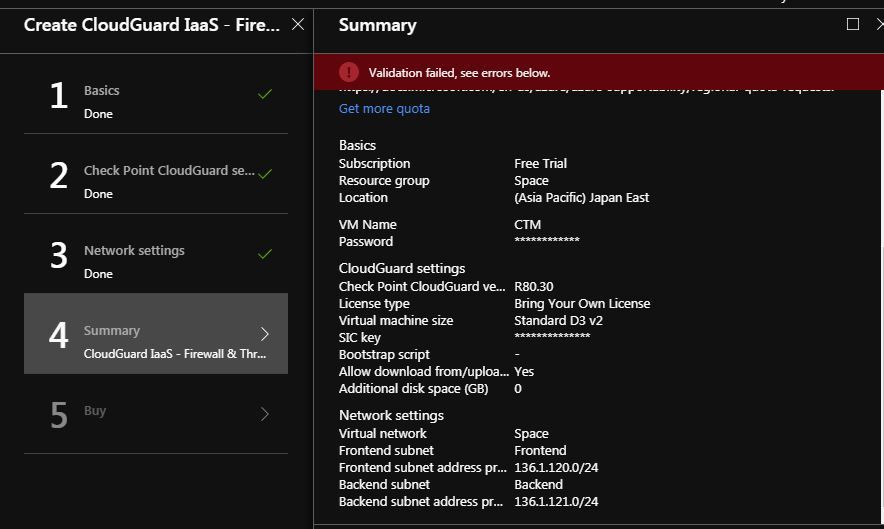Image resolution: width=884 pixels, height=529 pixels.
Task: Click the red validation error icon
Action: 348,72
